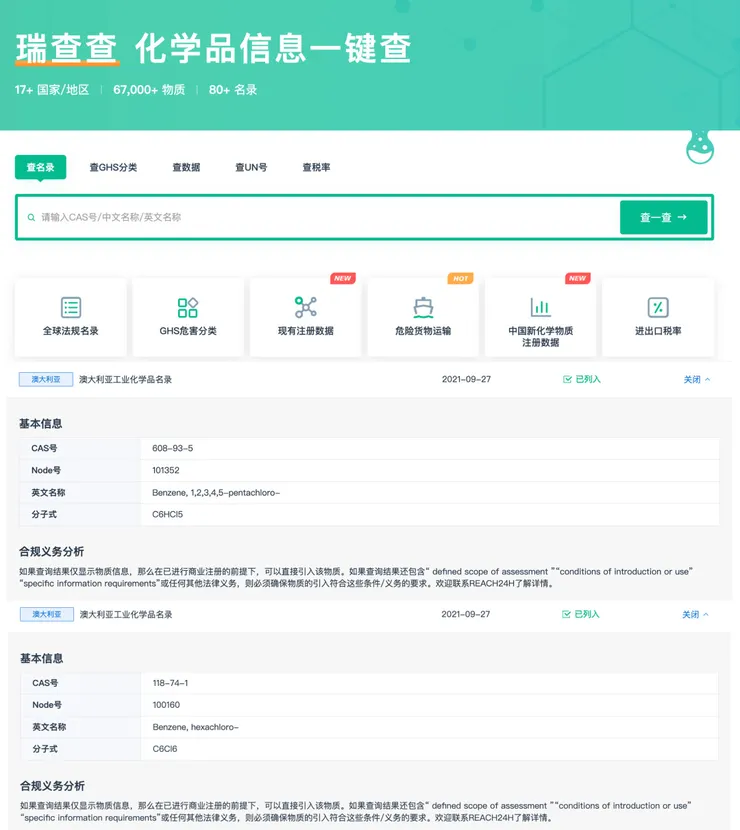Open the GHS危害分类 grid icon card

(x=188, y=317)
